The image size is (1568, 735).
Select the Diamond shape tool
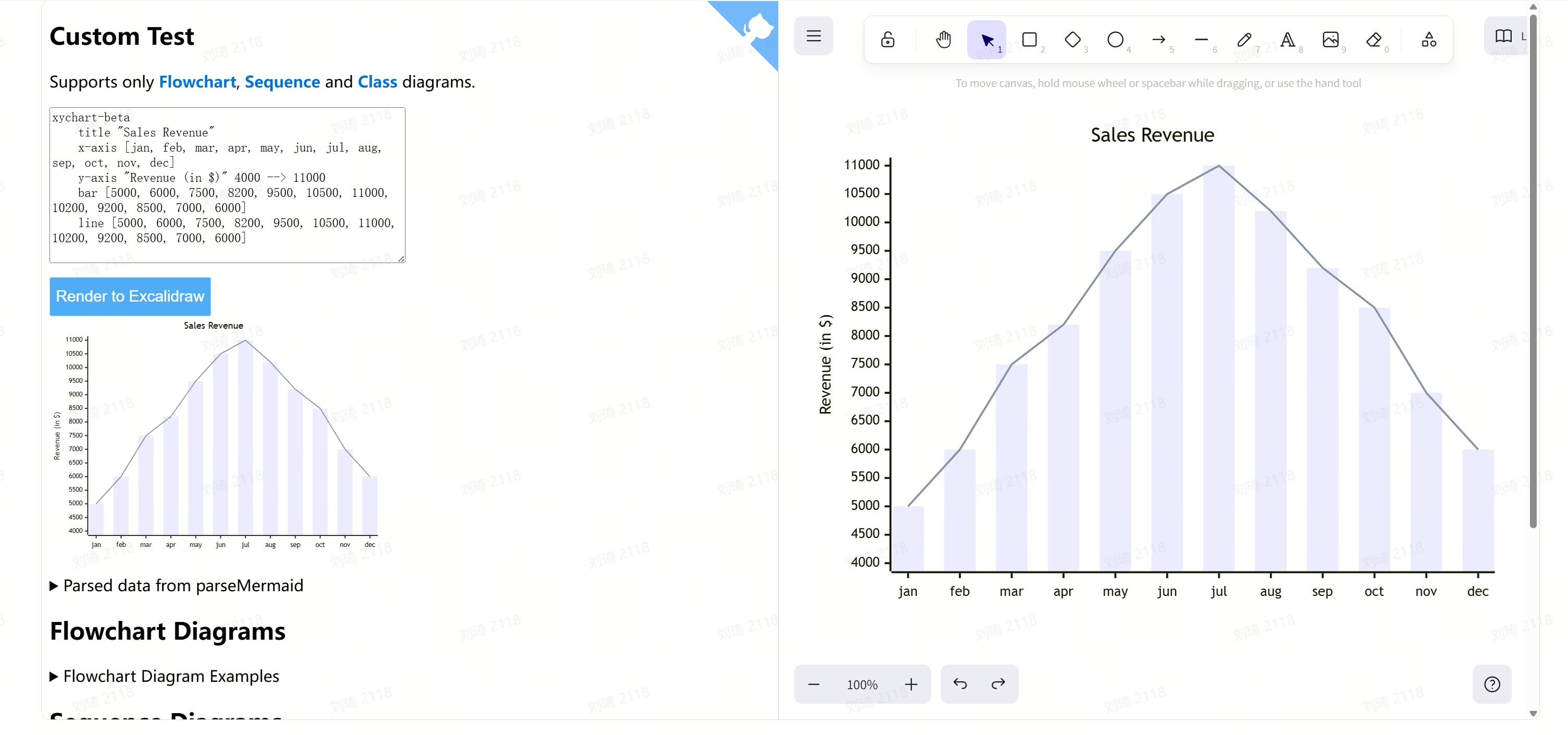tap(1072, 40)
